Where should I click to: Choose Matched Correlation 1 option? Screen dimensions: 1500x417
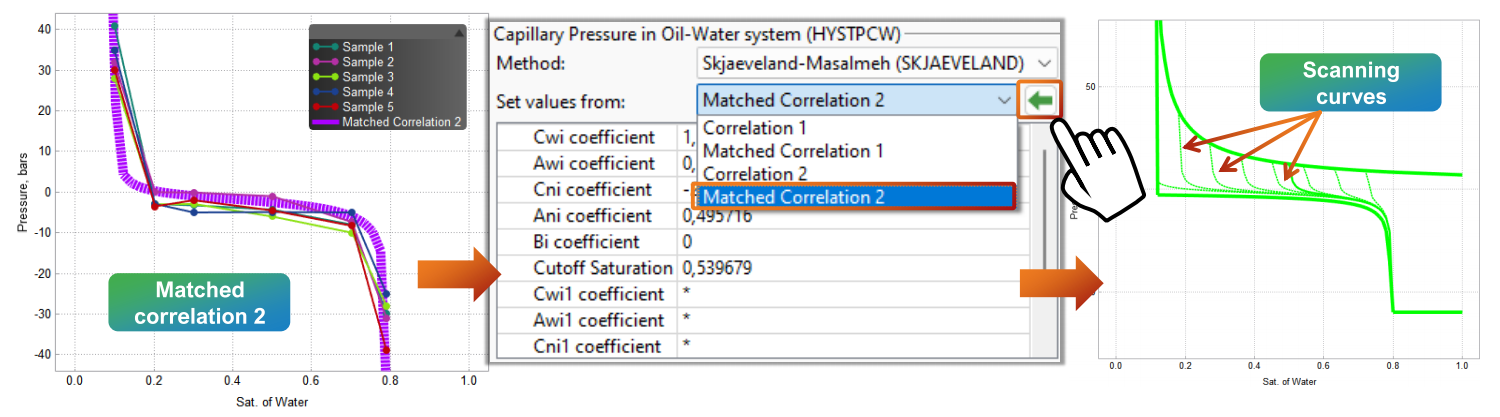click(x=793, y=151)
